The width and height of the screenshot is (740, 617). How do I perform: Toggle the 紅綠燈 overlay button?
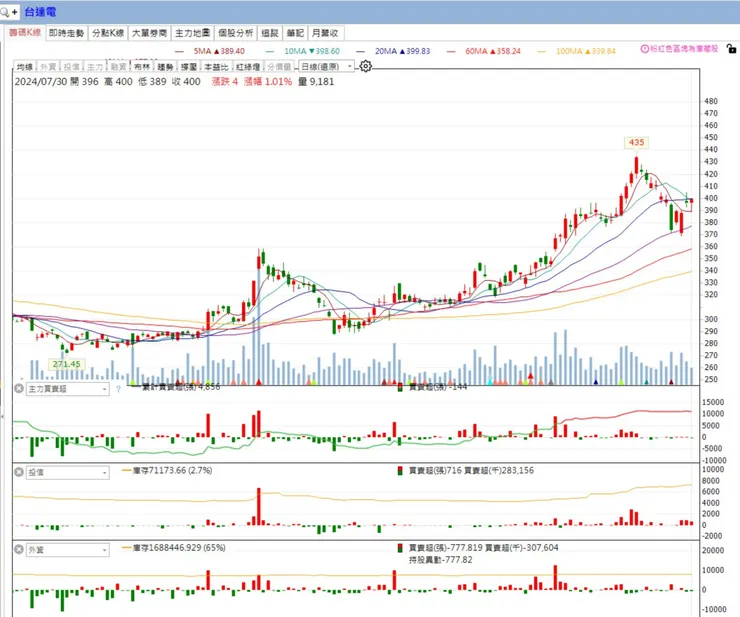(x=248, y=67)
